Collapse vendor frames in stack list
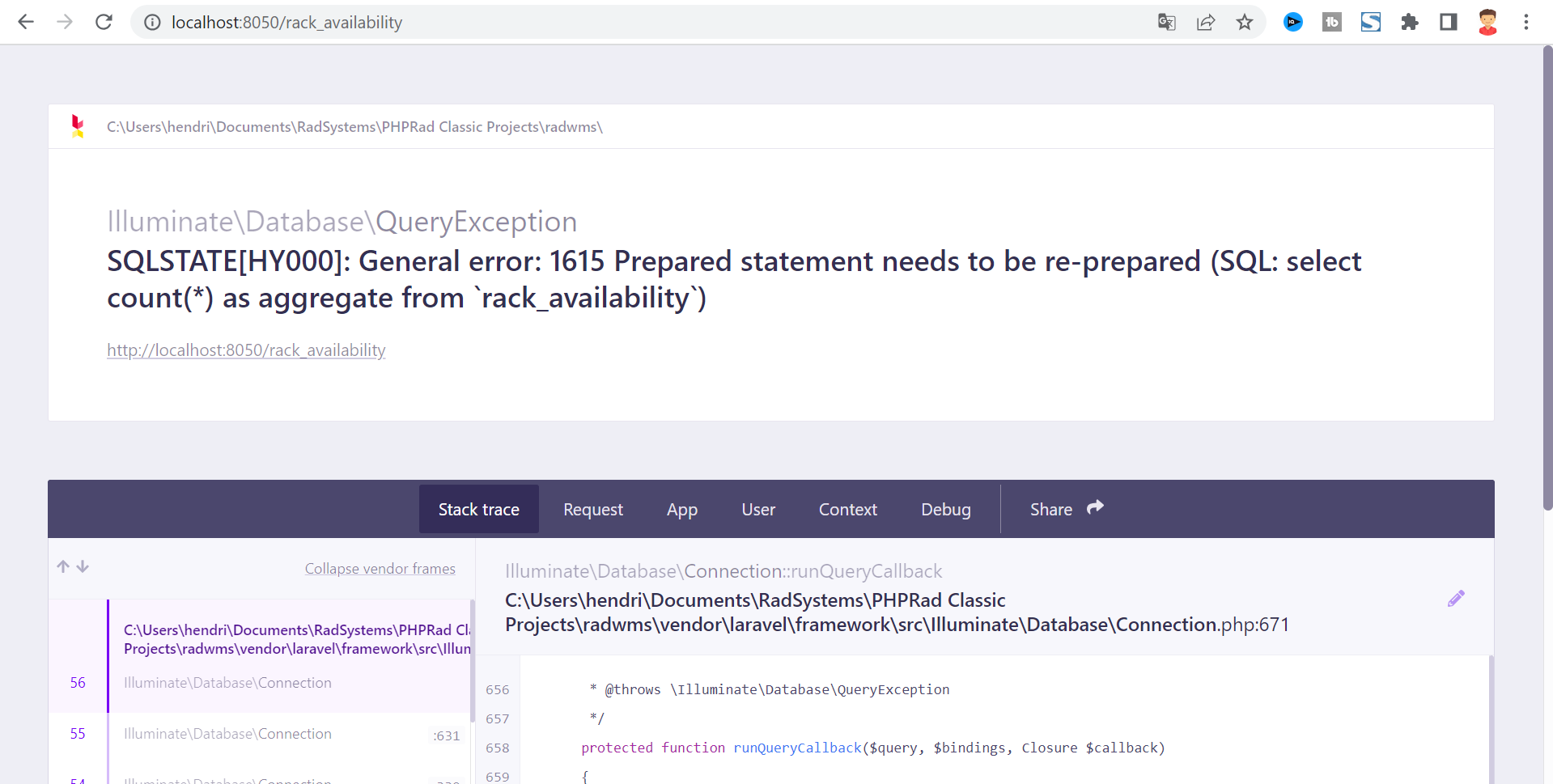 (x=380, y=569)
